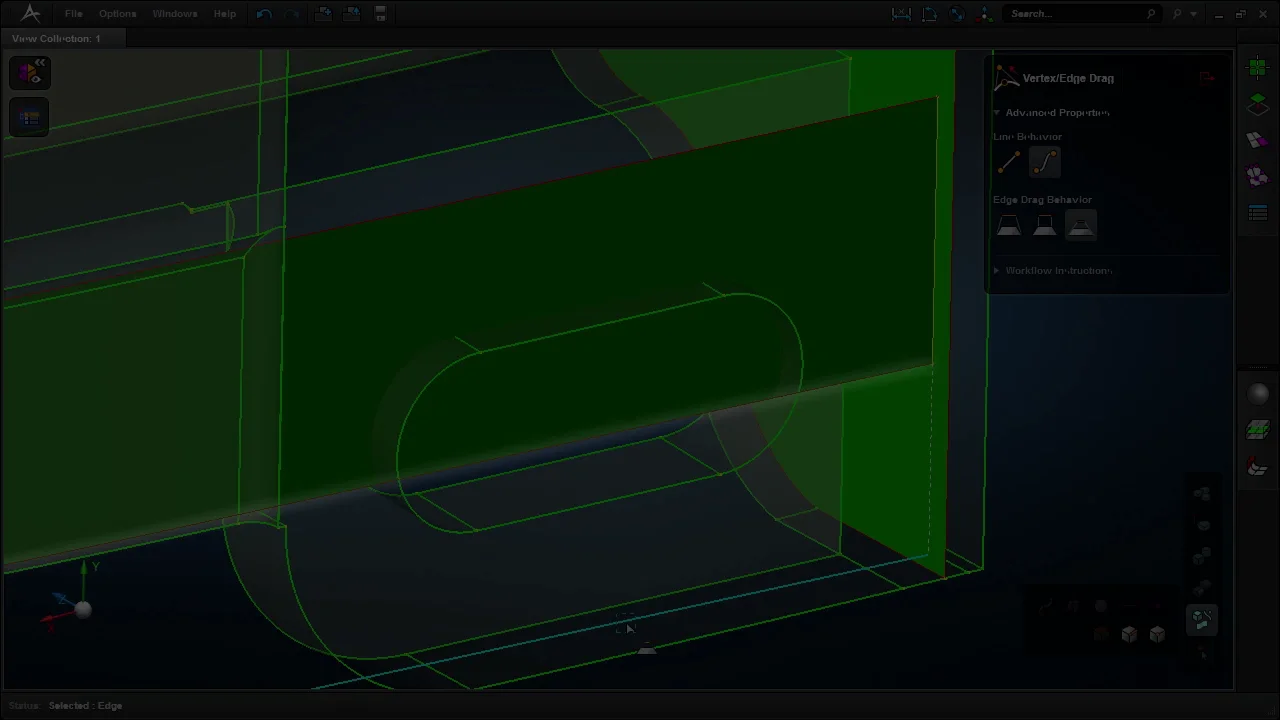Click the blue globe fit icon
Image resolution: width=1280 pixels, height=720 pixels.
(x=957, y=14)
